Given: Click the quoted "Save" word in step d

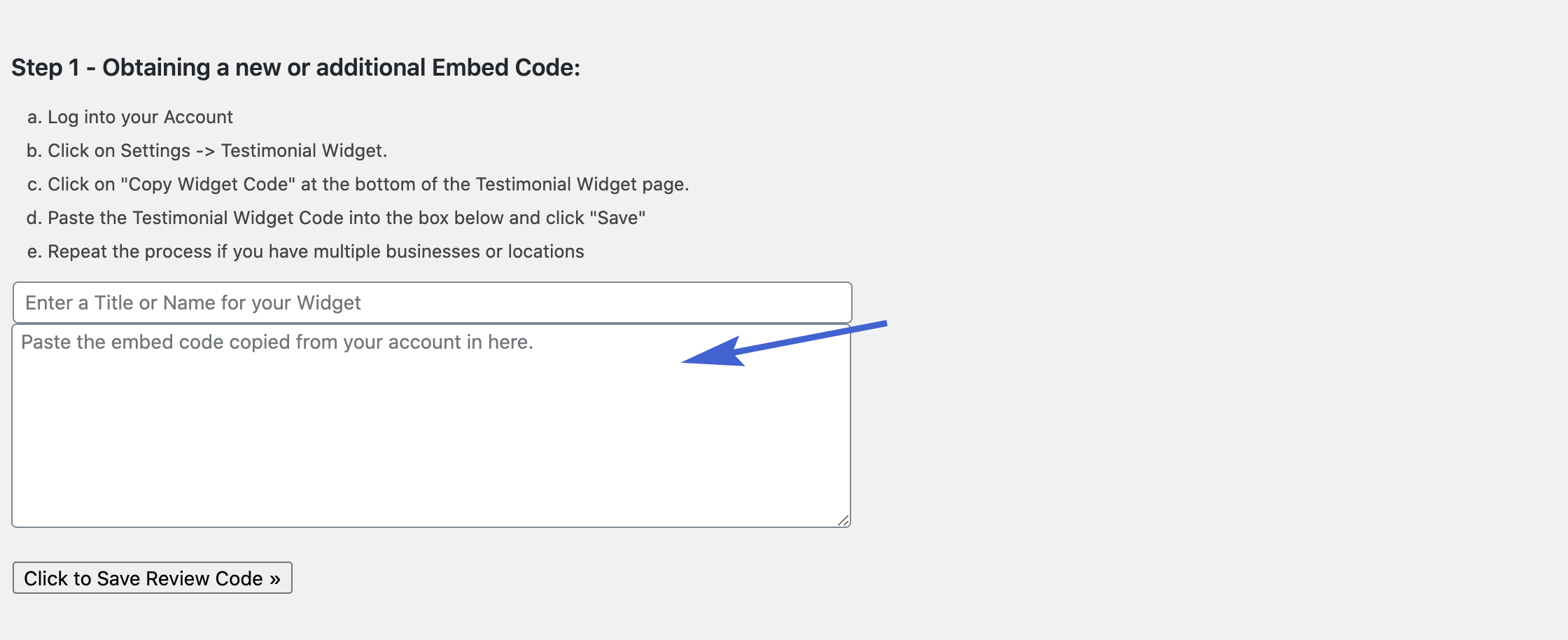Looking at the screenshot, I should point(617,218).
